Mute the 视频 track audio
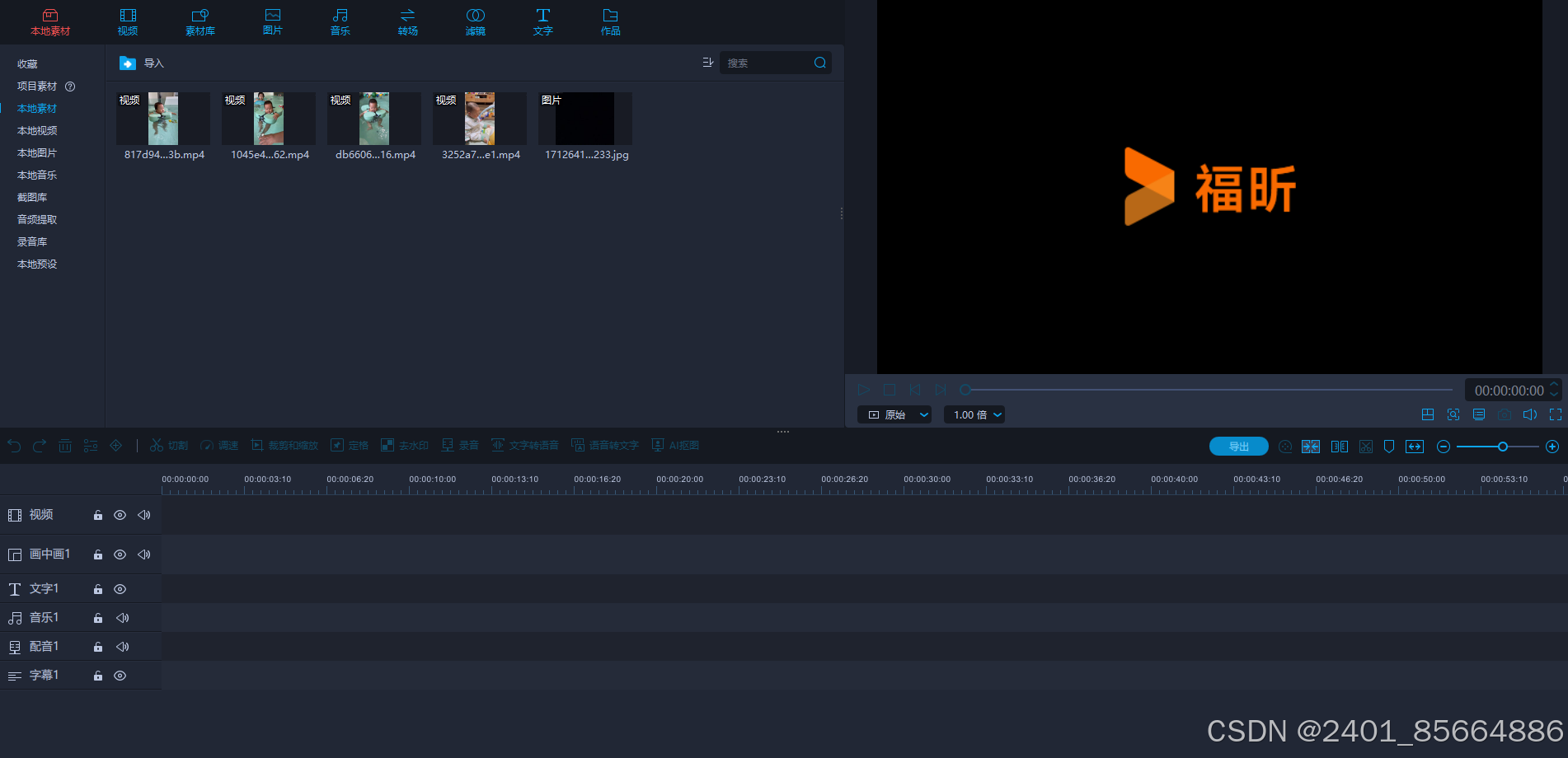The image size is (1568, 758). 144,515
